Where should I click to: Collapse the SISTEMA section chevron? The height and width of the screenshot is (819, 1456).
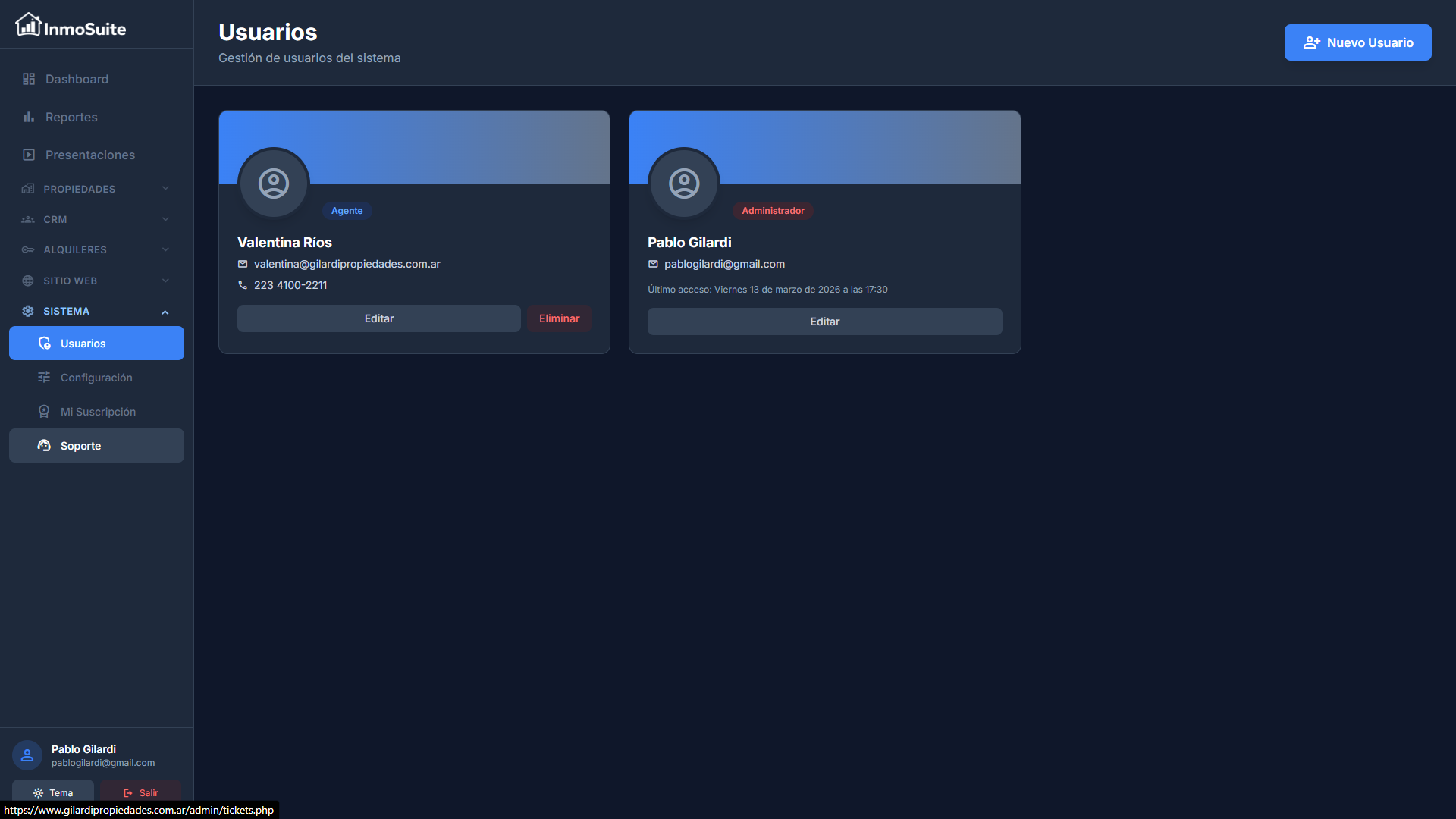165,312
